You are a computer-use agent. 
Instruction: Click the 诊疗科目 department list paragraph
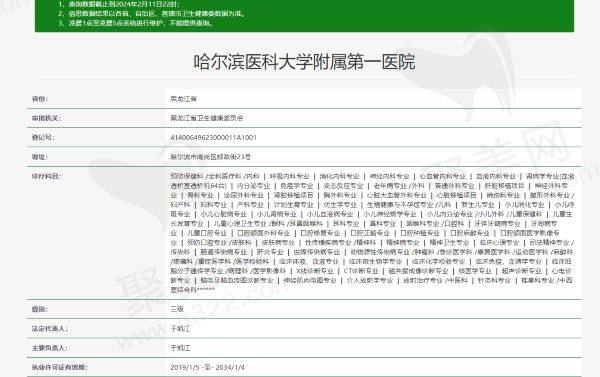point(372,233)
